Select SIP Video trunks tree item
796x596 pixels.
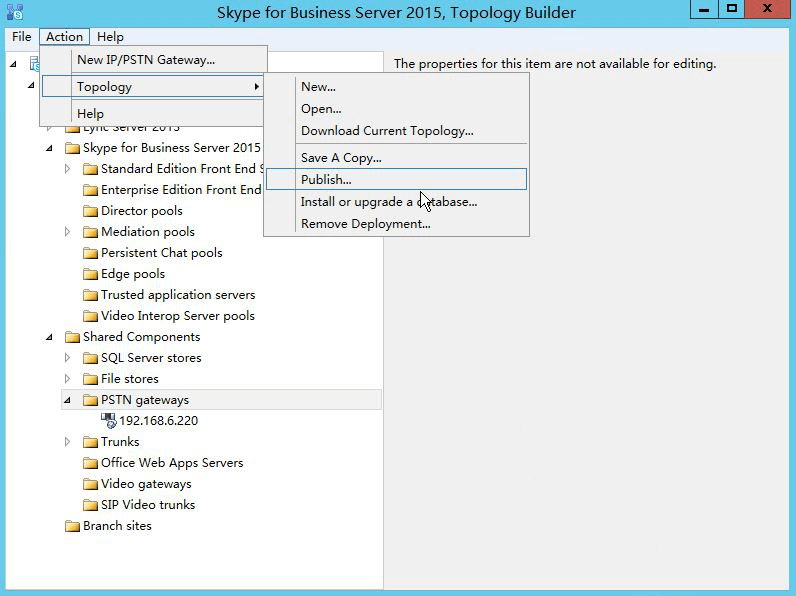click(148, 505)
